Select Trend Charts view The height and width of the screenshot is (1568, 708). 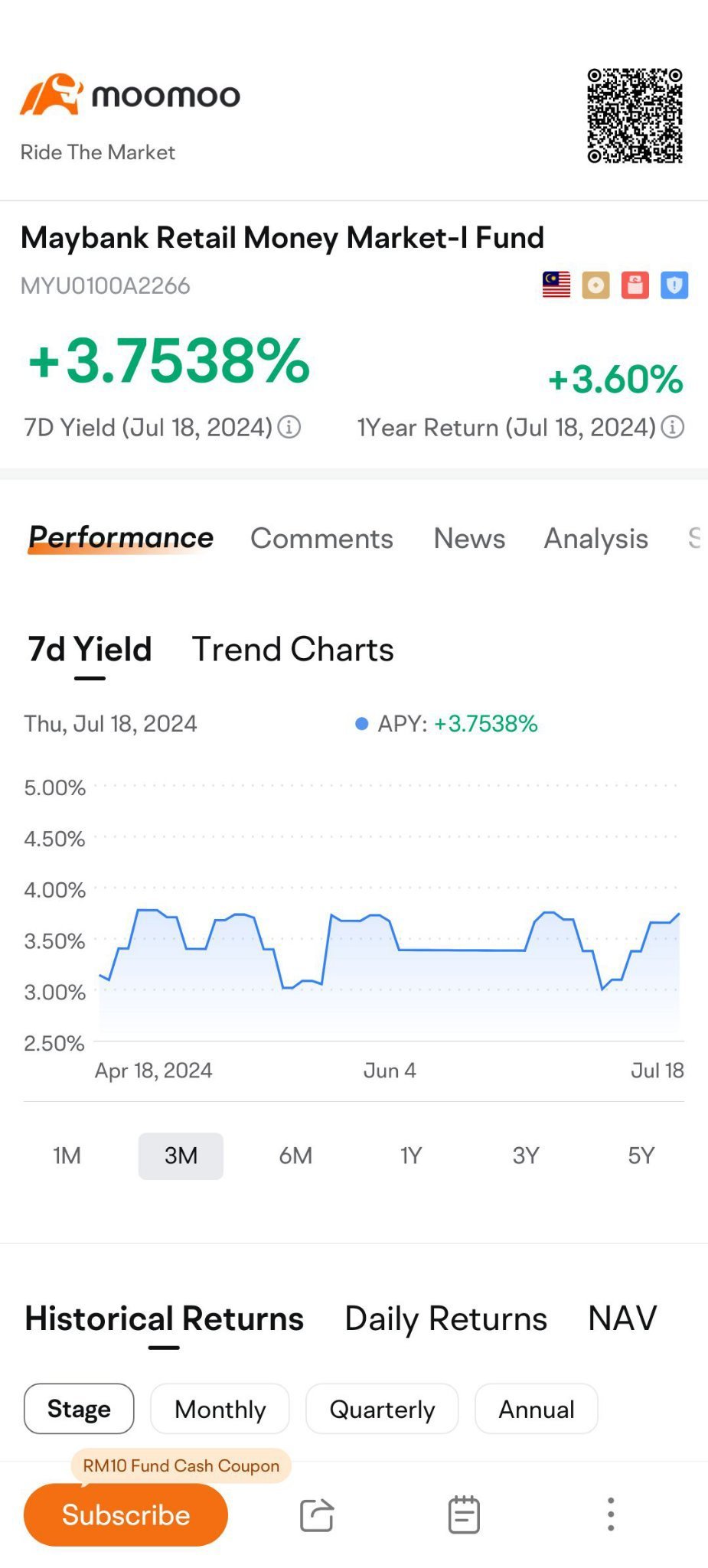click(x=292, y=649)
